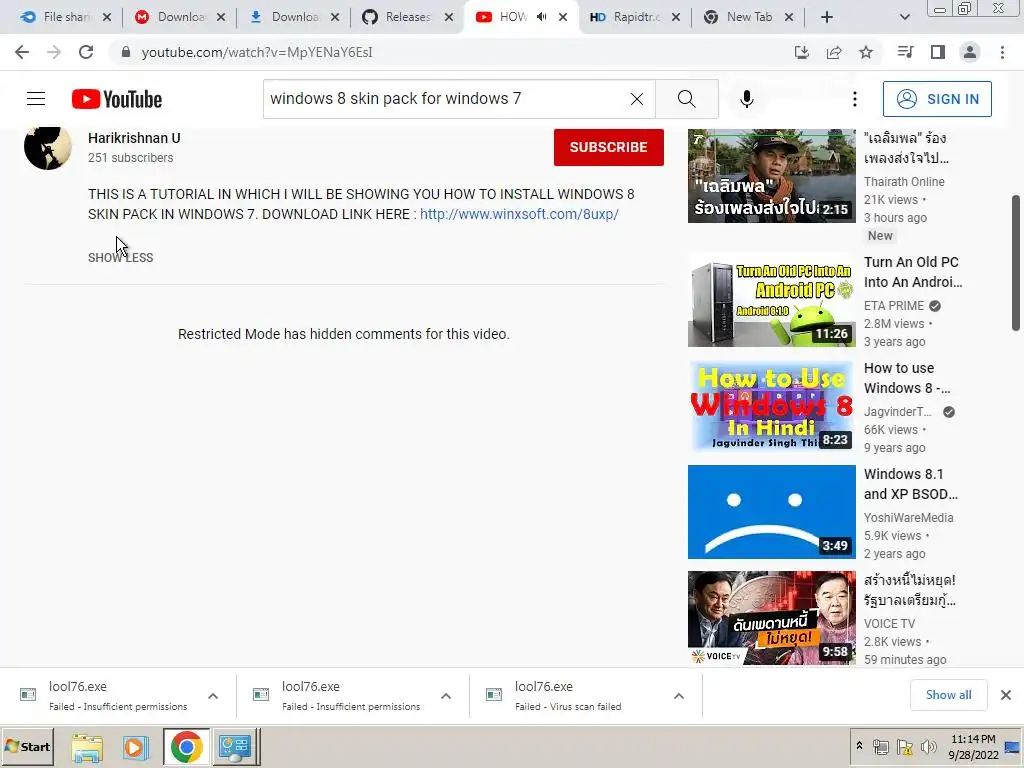The height and width of the screenshot is (768, 1024).
Task: Reload the YouTube page
Action: [x=86, y=52]
